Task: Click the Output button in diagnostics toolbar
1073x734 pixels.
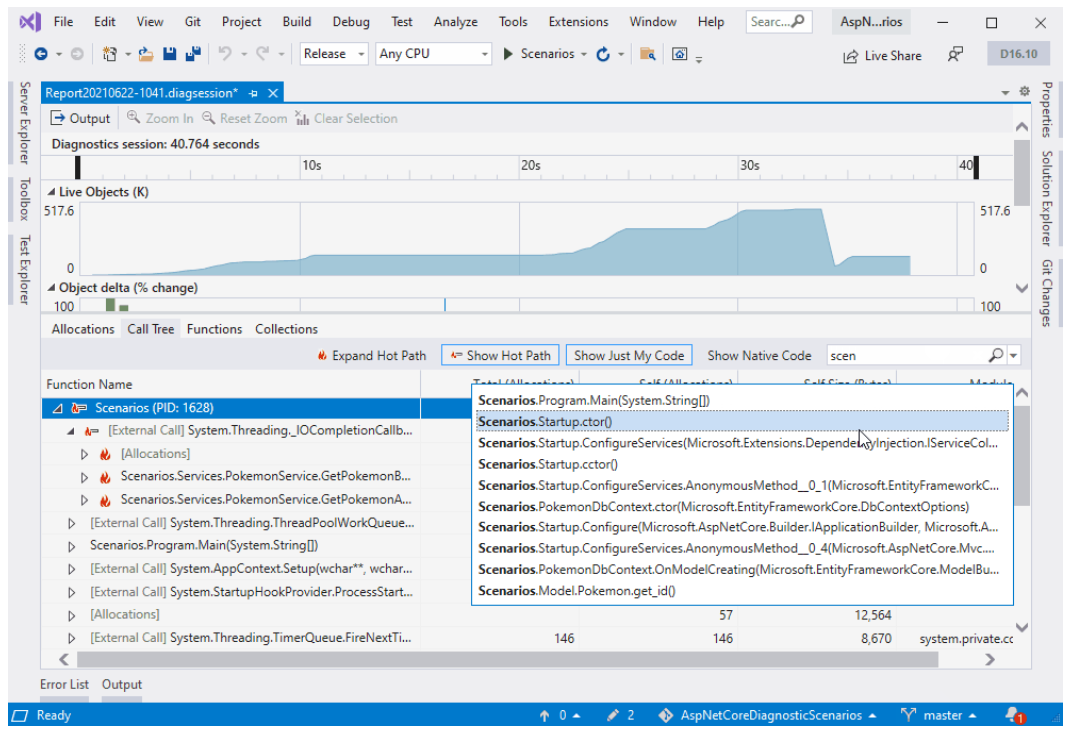Action: click(80, 118)
